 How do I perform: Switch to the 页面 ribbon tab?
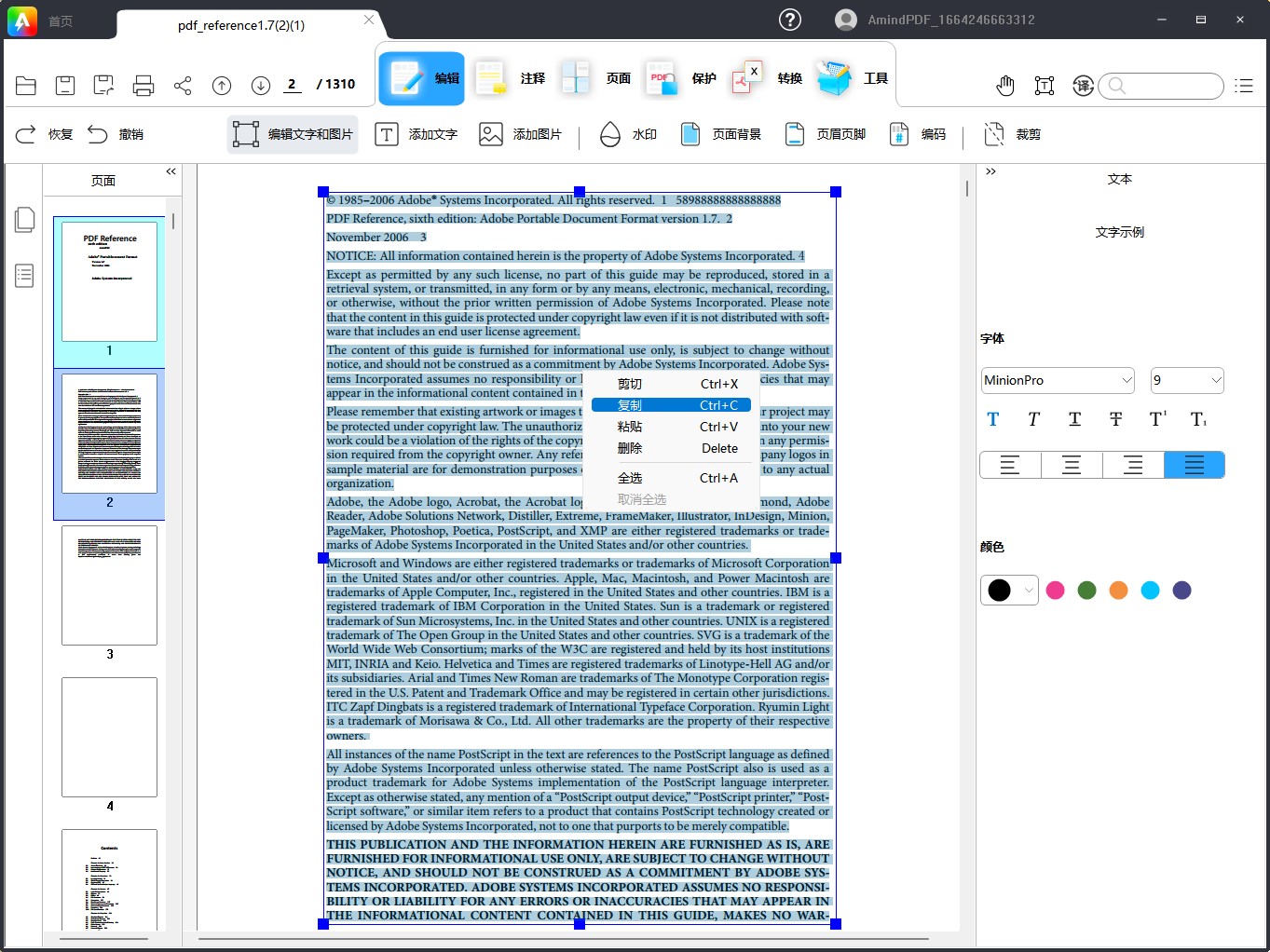595,78
